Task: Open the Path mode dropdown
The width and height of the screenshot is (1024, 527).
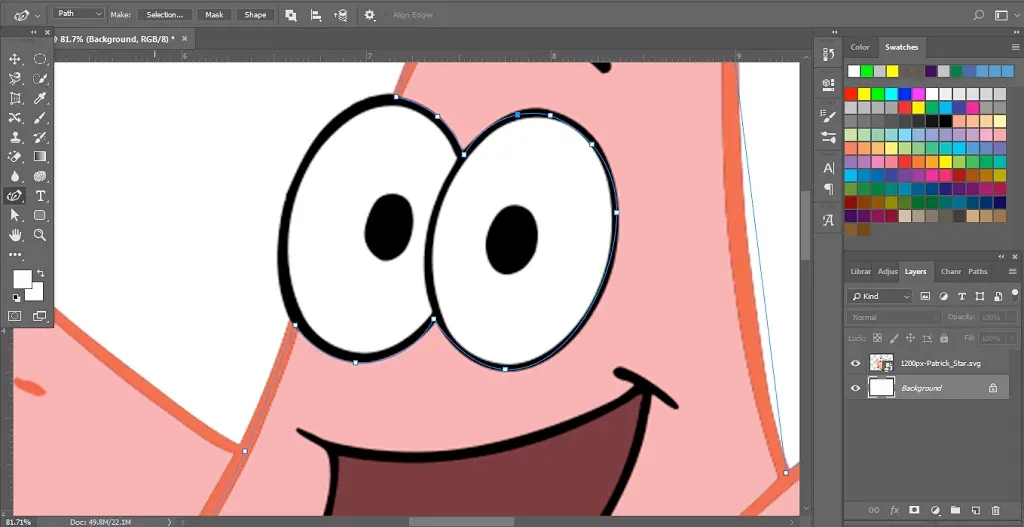Action: [x=79, y=14]
